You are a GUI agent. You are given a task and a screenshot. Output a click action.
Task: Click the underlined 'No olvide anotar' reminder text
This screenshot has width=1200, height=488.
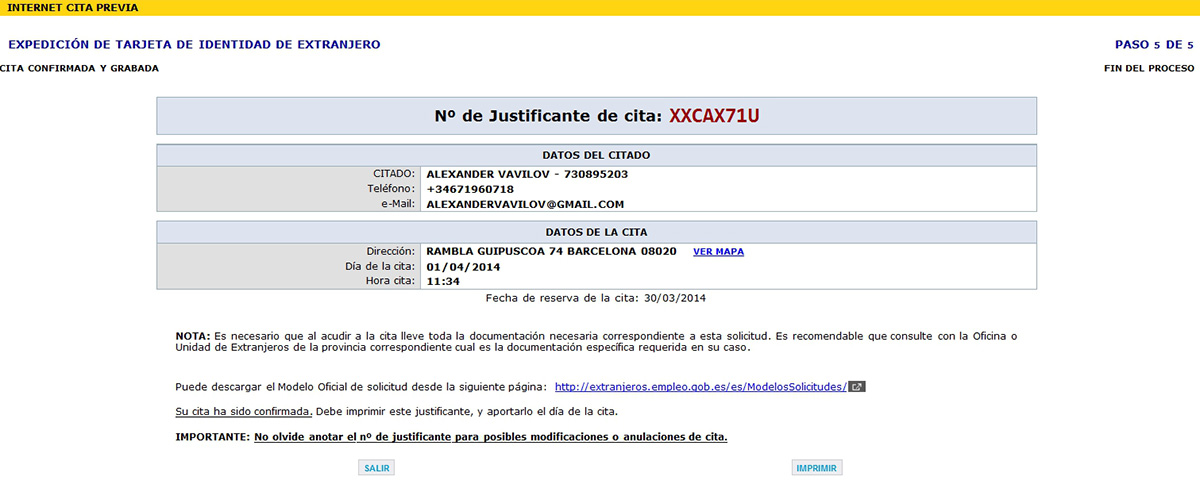[x=490, y=438]
